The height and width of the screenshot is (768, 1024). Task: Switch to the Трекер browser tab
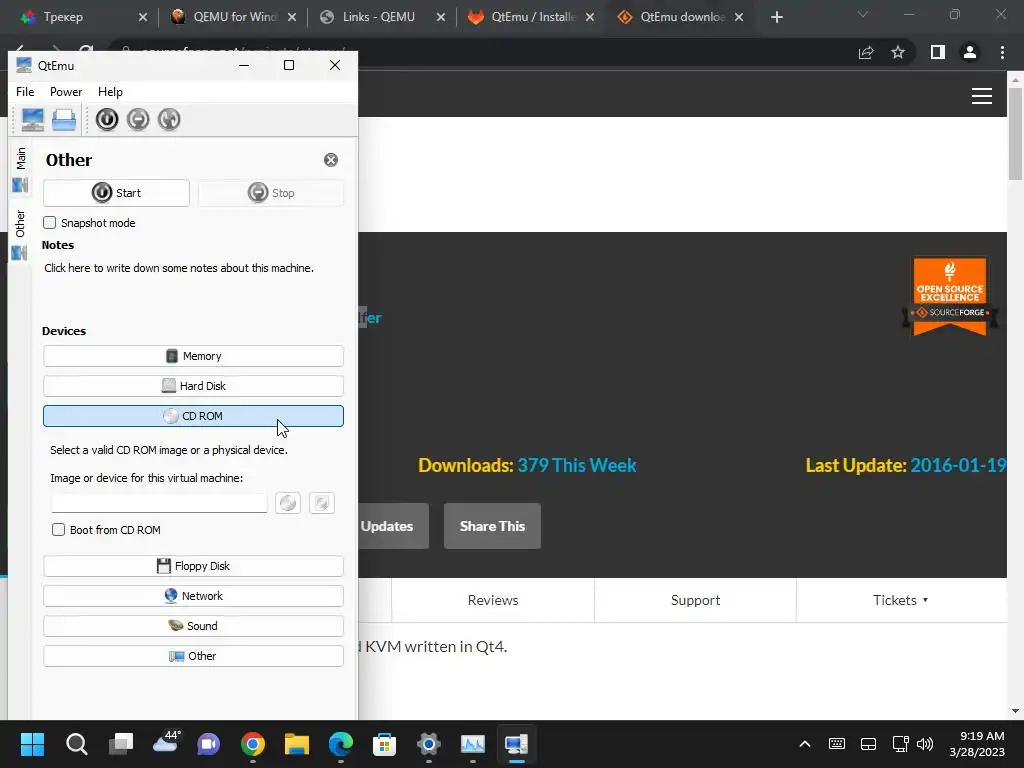tap(82, 17)
